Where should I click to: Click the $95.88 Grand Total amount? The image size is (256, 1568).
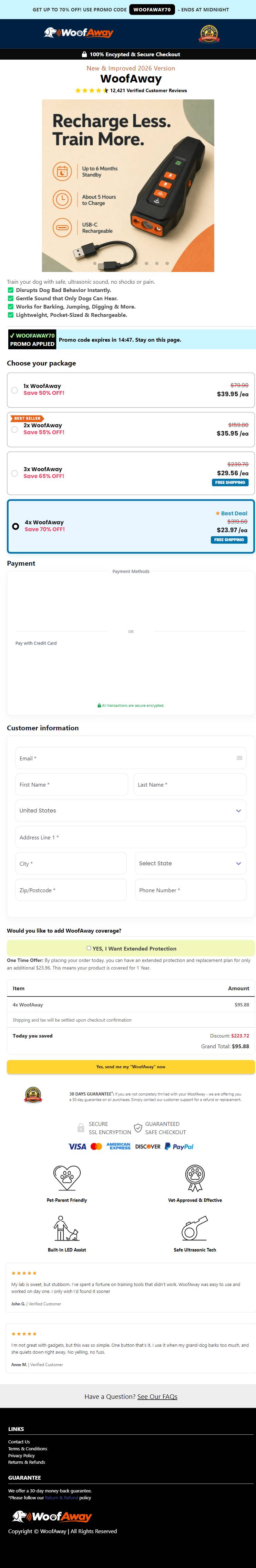click(x=241, y=1046)
